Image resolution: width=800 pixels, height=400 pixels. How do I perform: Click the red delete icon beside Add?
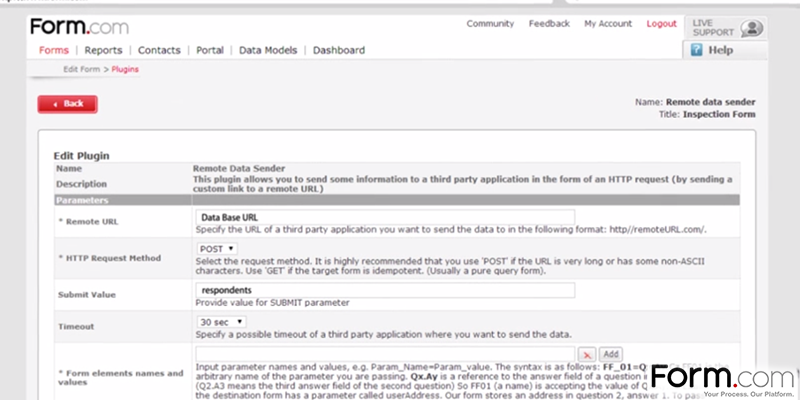[x=587, y=354]
